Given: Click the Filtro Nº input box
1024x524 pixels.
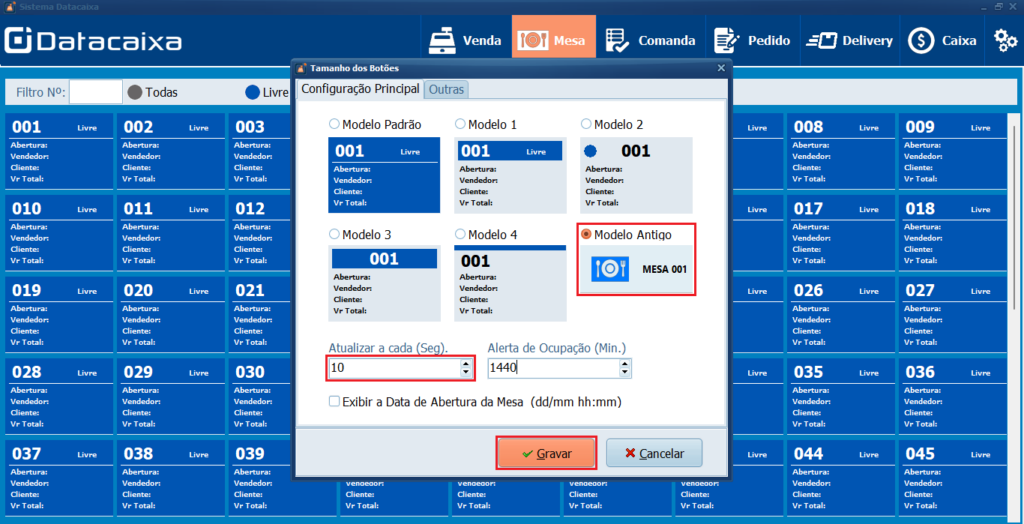Looking at the screenshot, I should coord(96,93).
